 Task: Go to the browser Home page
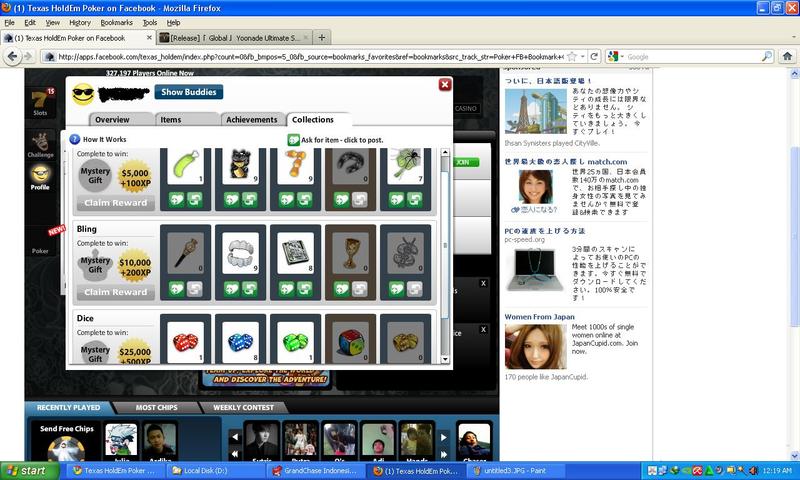[x=787, y=57]
